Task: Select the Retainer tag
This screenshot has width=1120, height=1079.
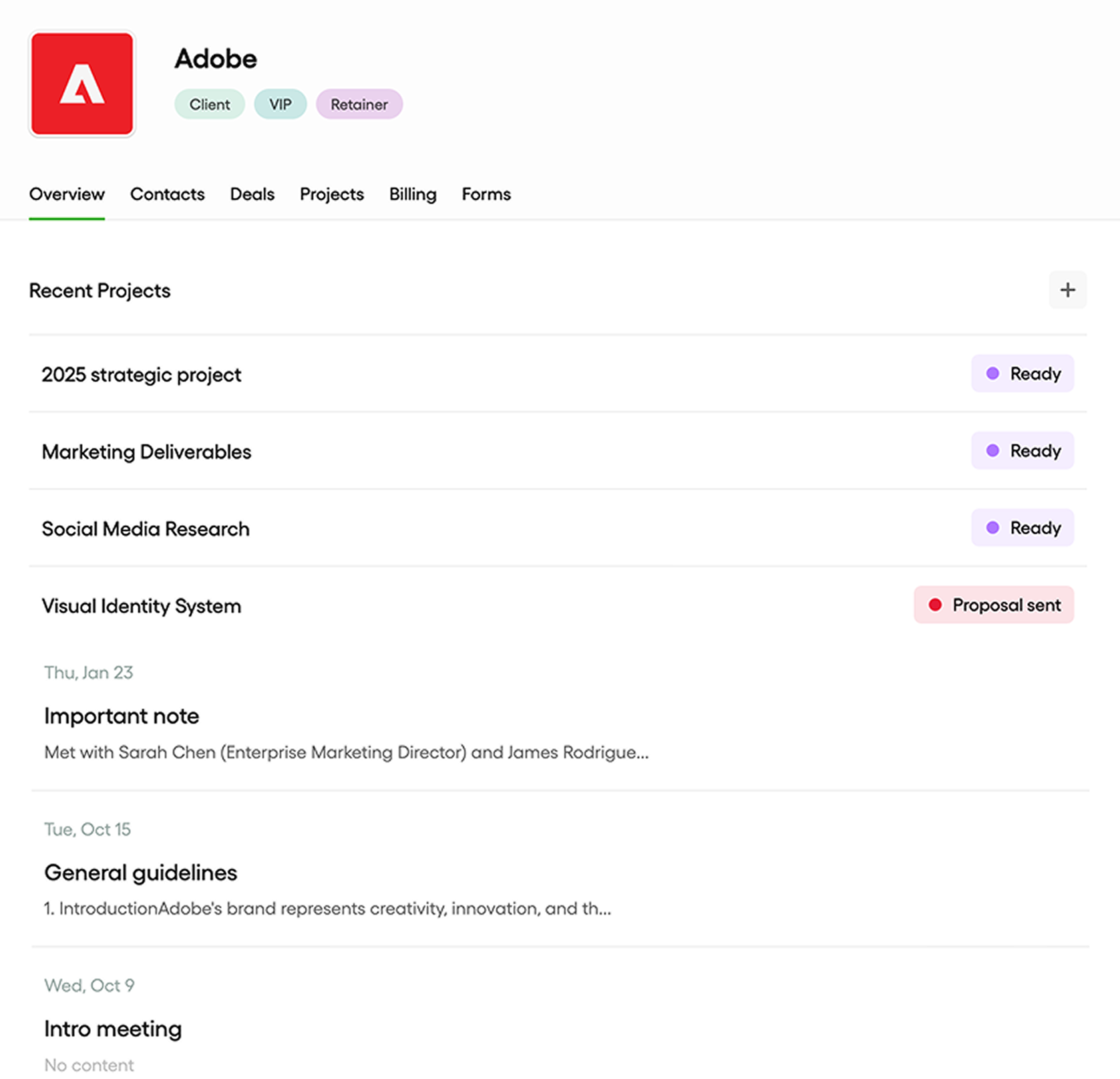Action: (x=359, y=104)
